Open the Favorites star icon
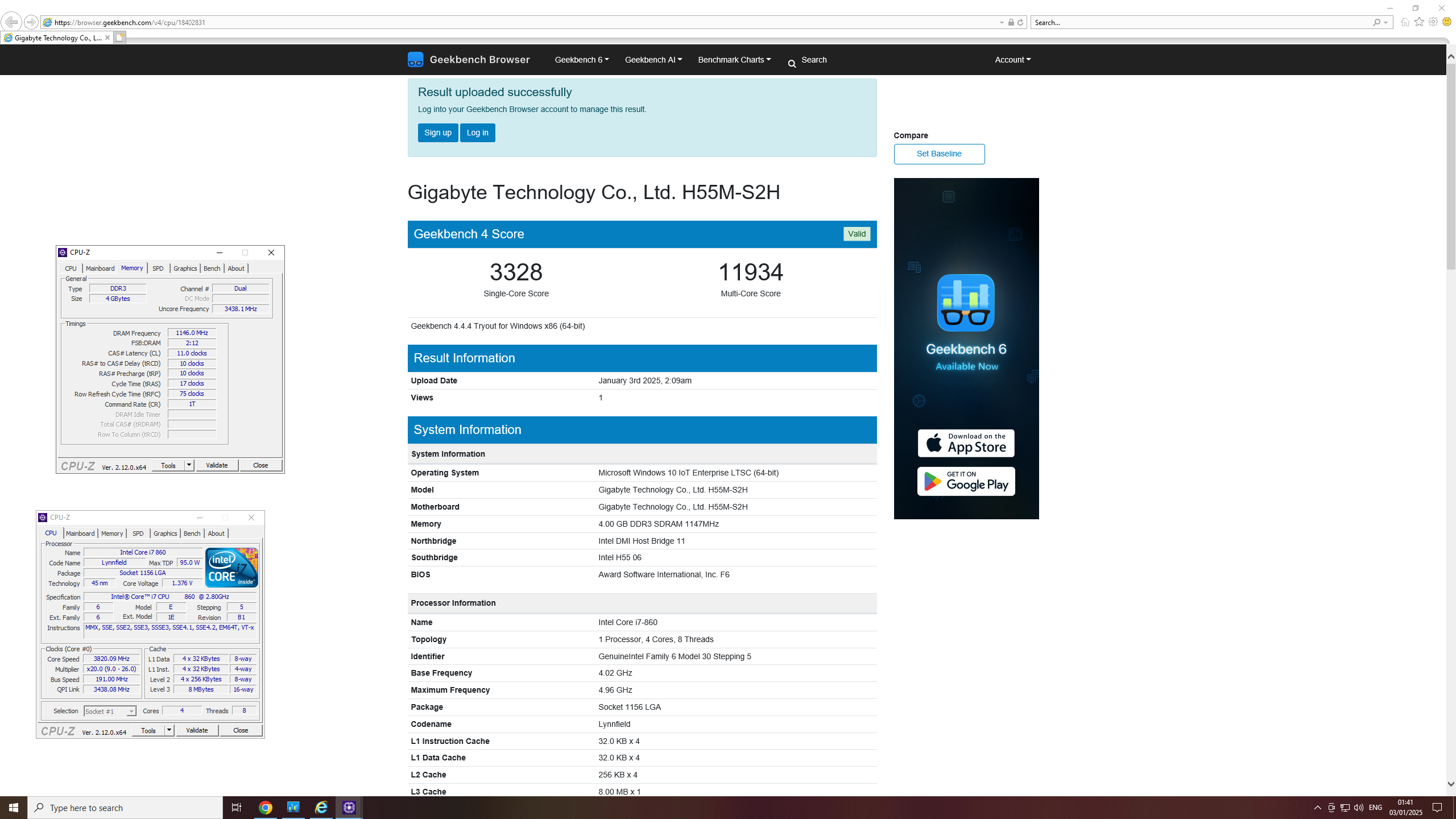The image size is (1456, 819). [x=1419, y=22]
